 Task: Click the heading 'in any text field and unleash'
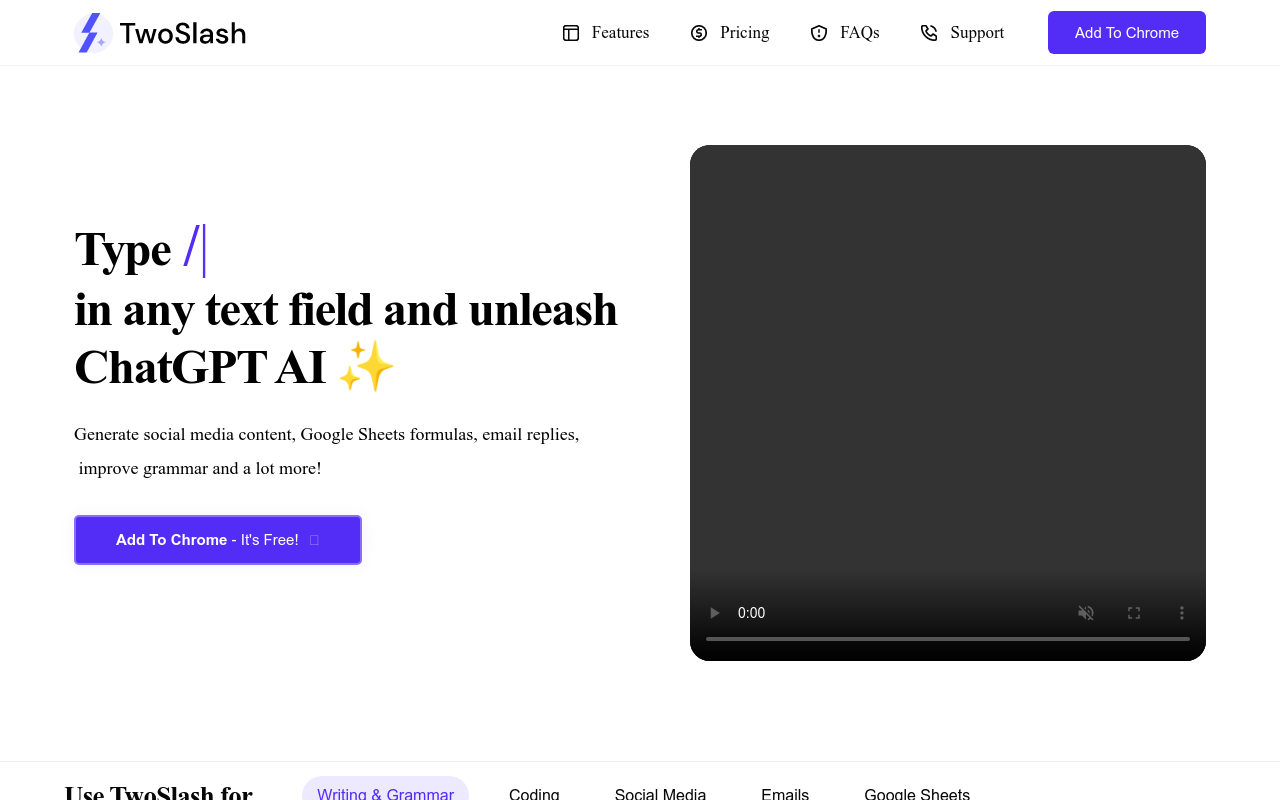pyautogui.click(x=346, y=310)
